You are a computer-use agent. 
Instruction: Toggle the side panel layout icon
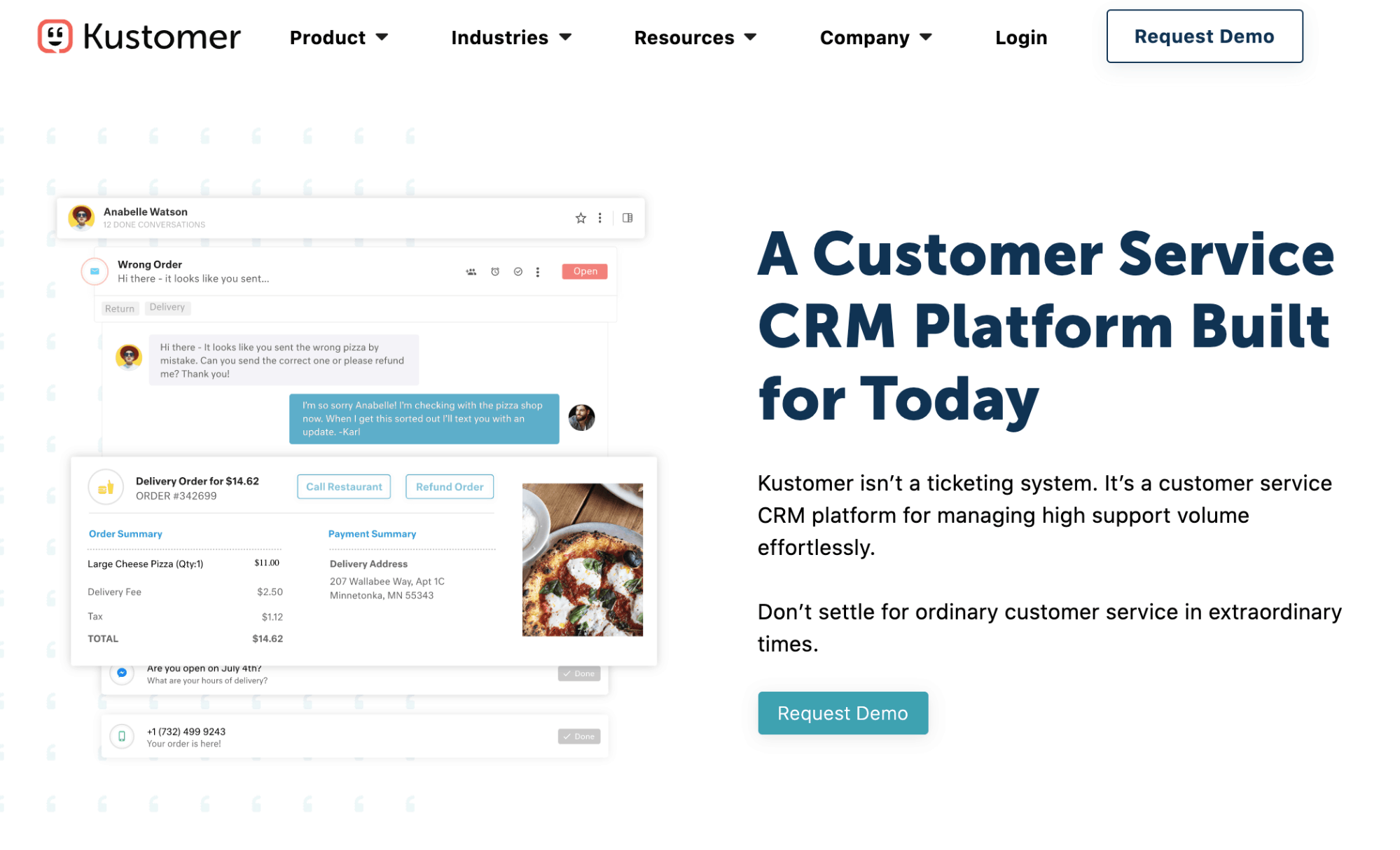628,218
